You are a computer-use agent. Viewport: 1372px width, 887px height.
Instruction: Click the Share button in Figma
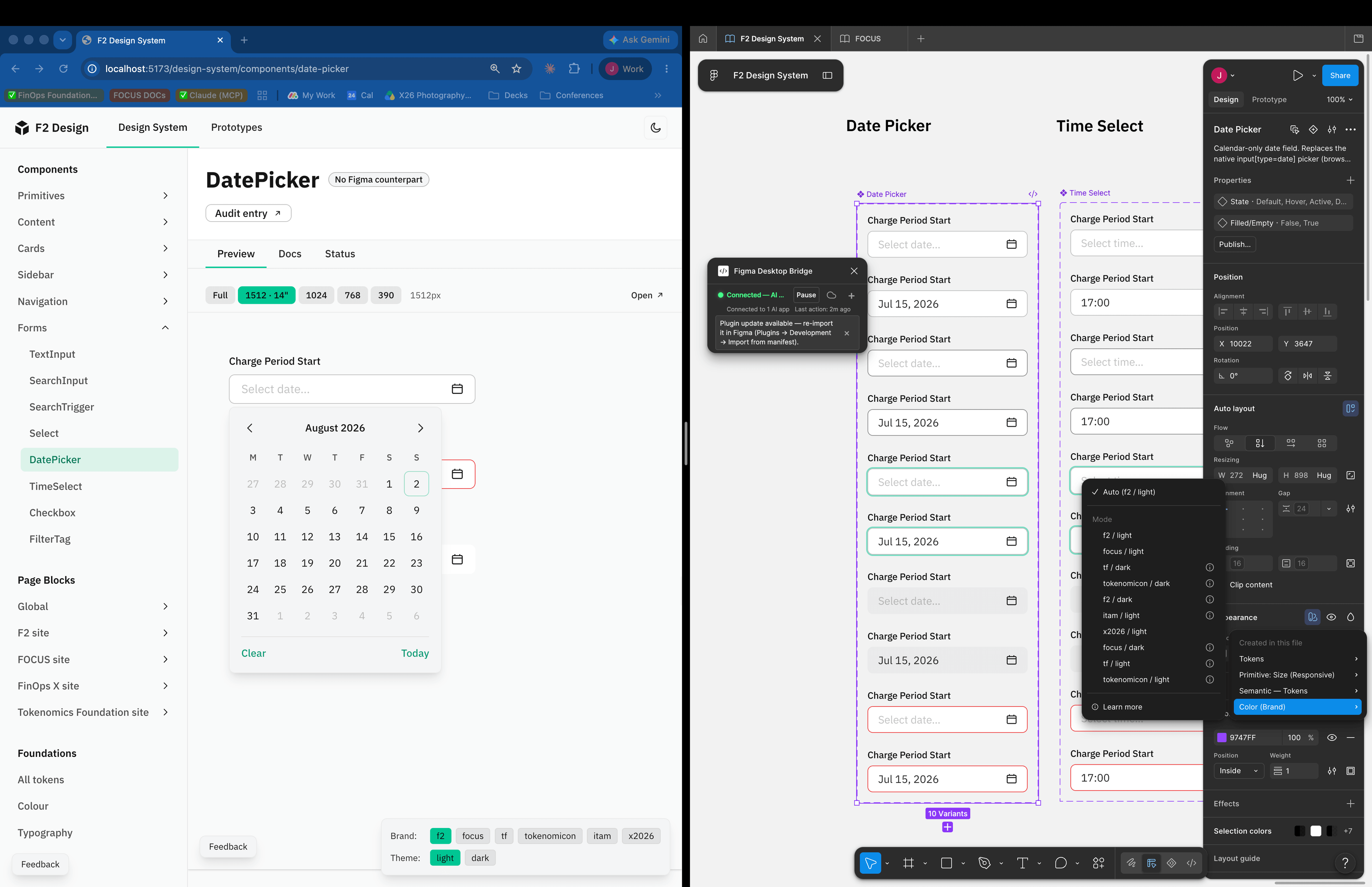[x=1340, y=75]
